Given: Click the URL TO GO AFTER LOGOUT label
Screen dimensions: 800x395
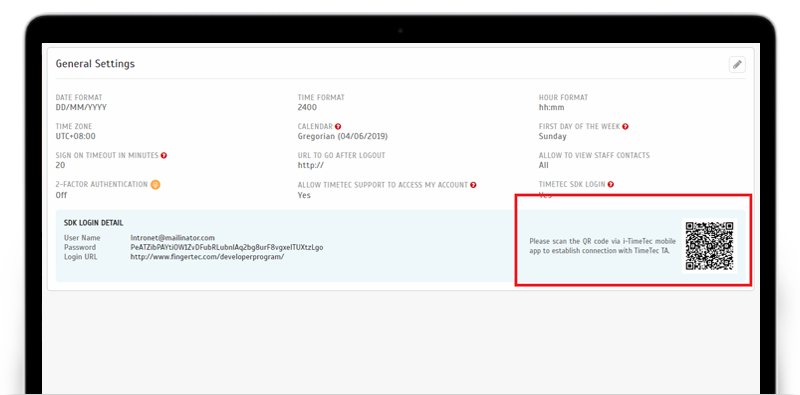Looking at the screenshot, I should tap(342, 156).
